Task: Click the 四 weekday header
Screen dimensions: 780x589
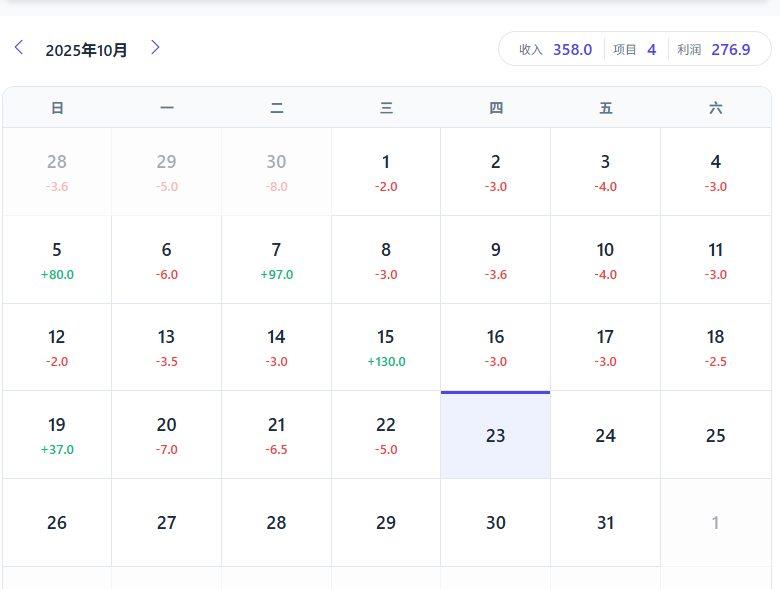Action: click(x=496, y=108)
